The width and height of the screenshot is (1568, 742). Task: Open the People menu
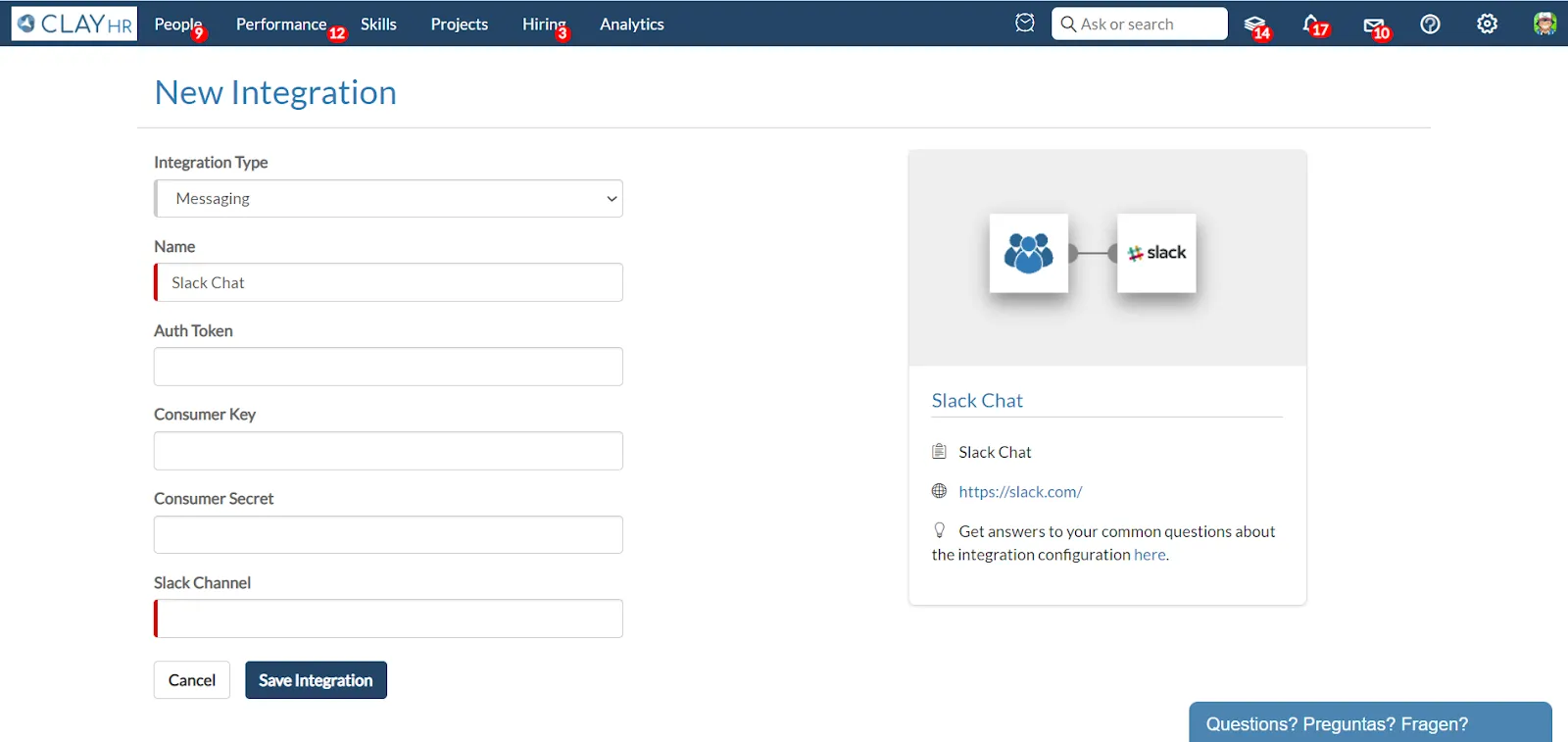pyautogui.click(x=177, y=24)
